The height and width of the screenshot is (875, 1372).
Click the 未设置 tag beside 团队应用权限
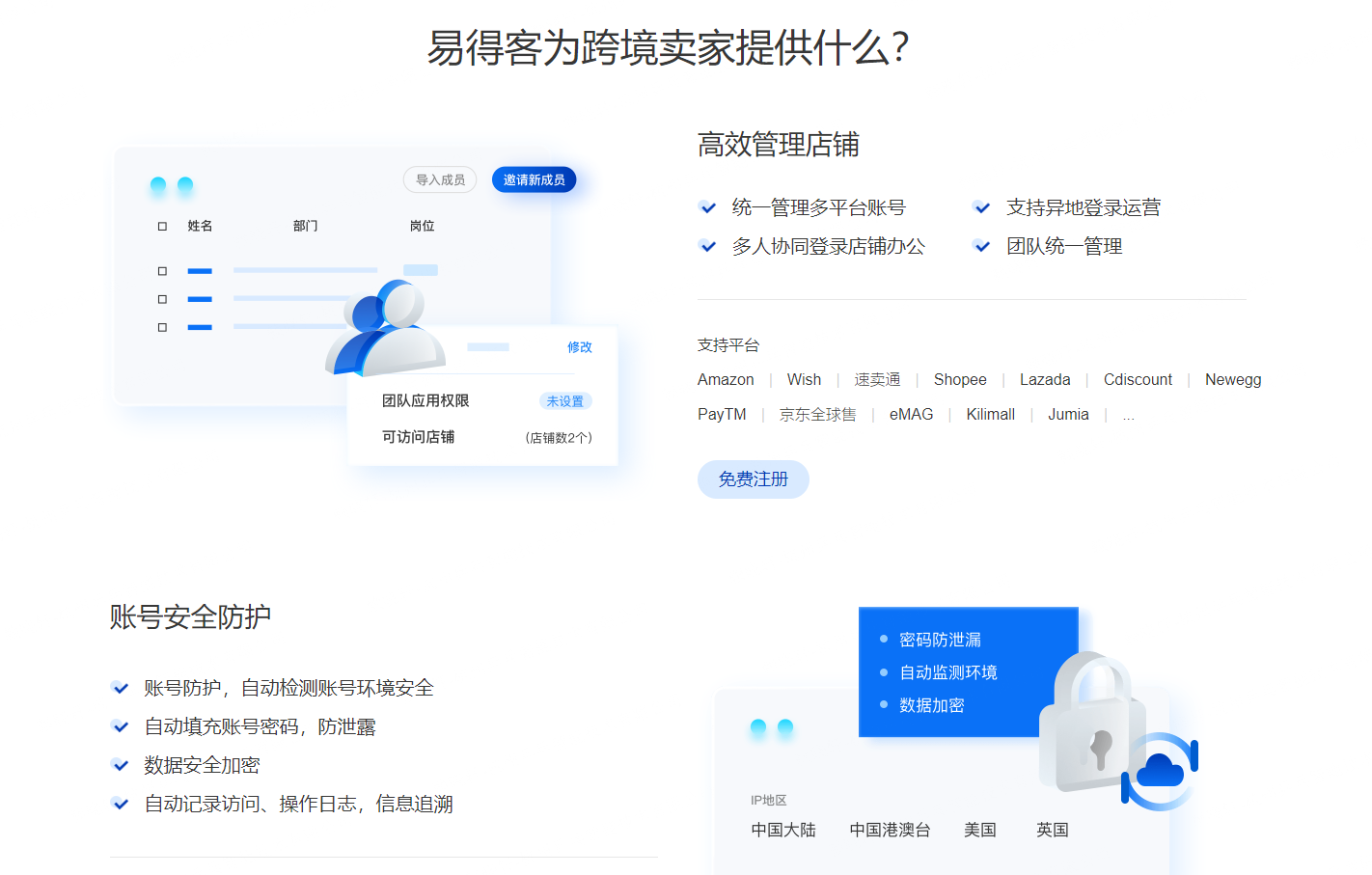[564, 401]
